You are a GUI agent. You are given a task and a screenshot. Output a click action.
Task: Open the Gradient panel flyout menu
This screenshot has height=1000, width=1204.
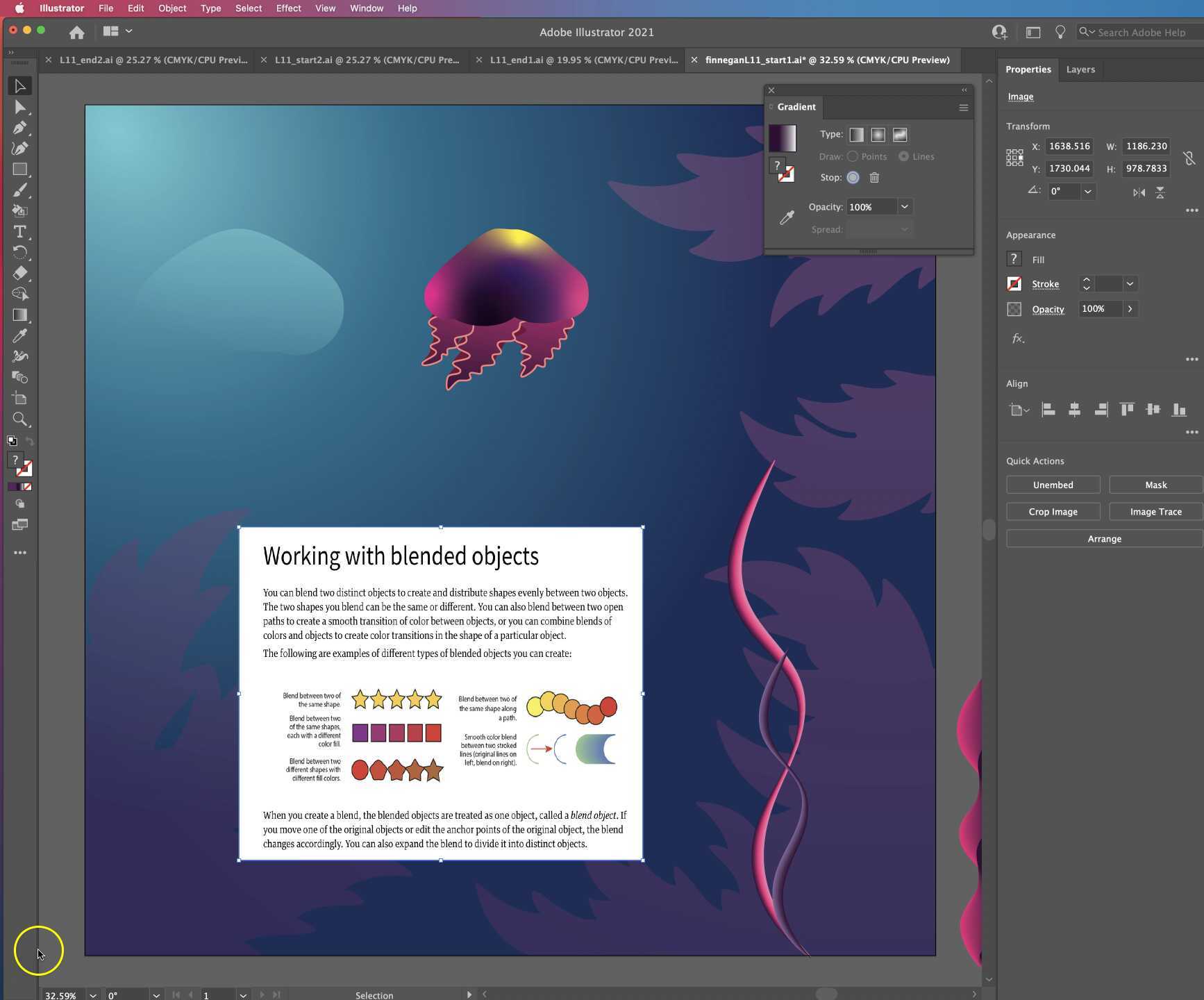(x=964, y=108)
